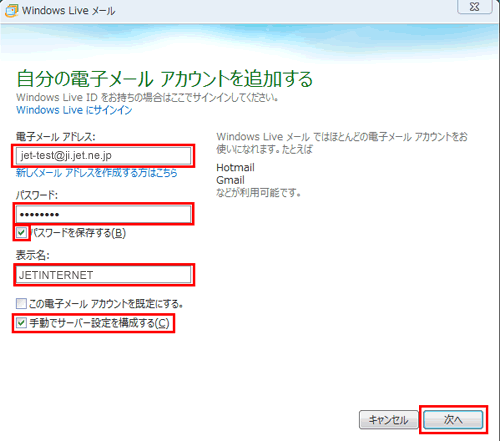Click the 自分の電子メール アカウントを追加する heading
The height and width of the screenshot is (441, 500).
(165, 79)
